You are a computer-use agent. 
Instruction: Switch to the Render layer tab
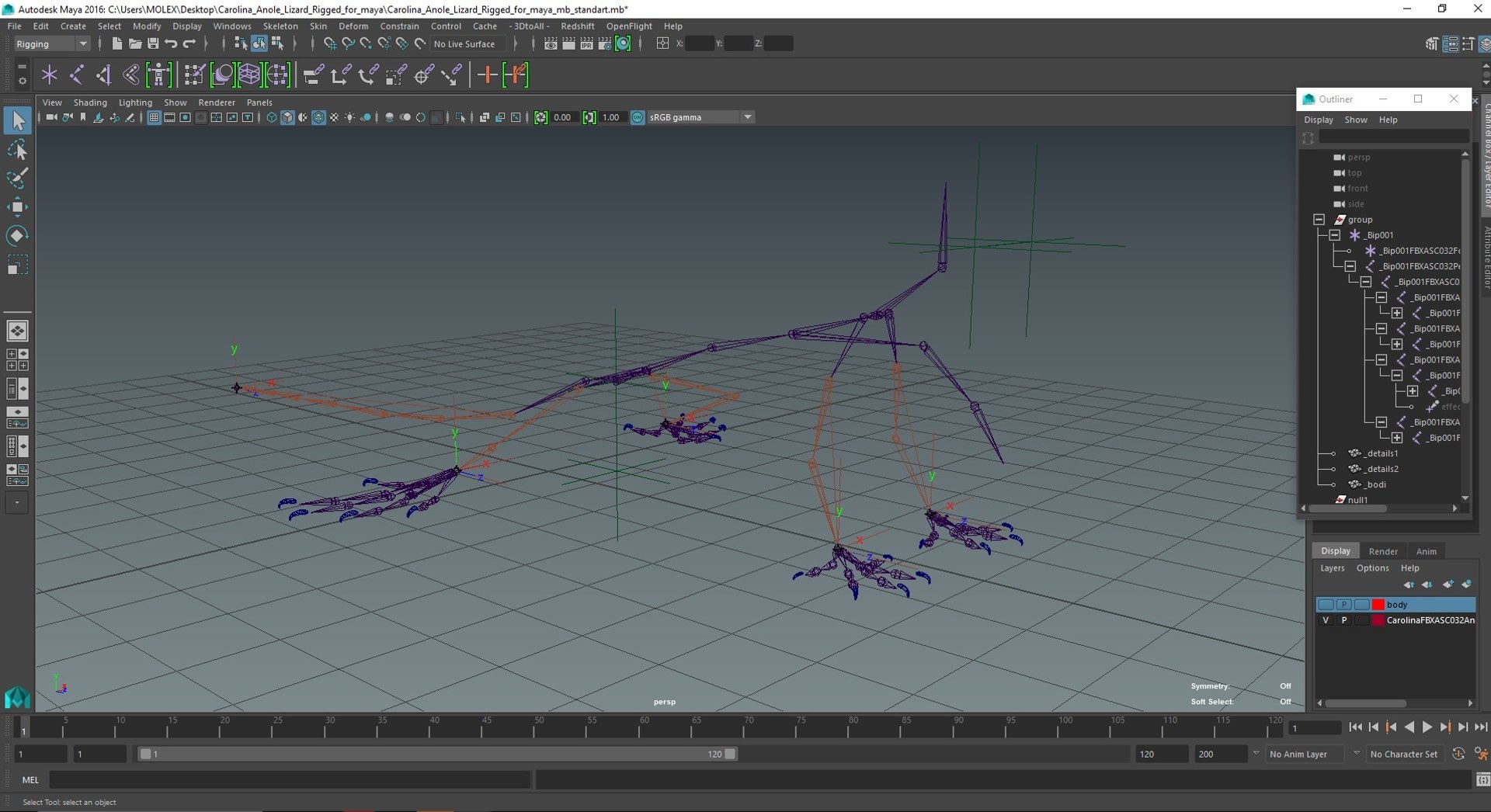tap(1383, 551)
